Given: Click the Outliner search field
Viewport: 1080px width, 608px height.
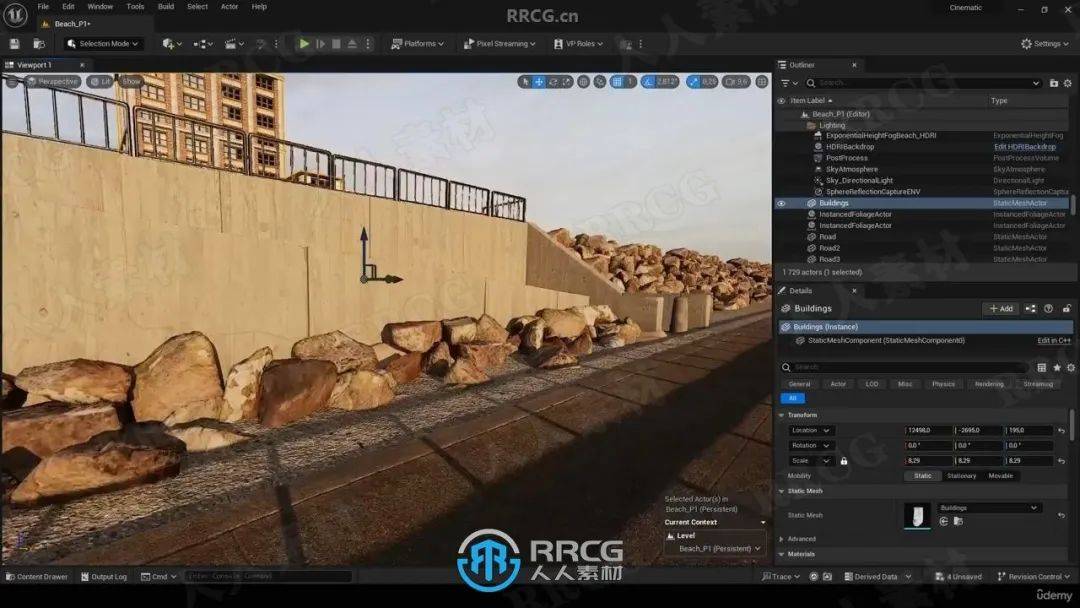Looking at the screenshot, I should pyautogui.click(x=923, y=83).
